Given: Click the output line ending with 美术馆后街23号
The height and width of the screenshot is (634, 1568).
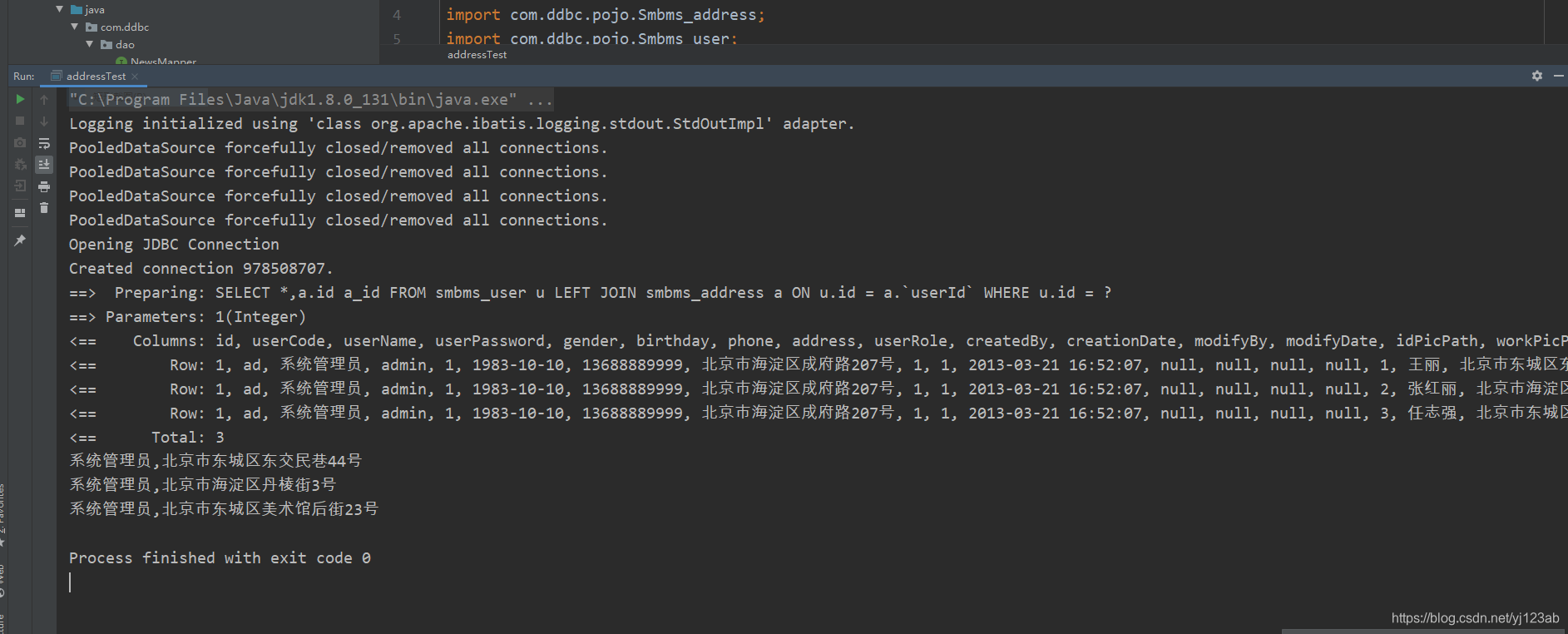Looking at the screenshot, I should pos(224,509).
